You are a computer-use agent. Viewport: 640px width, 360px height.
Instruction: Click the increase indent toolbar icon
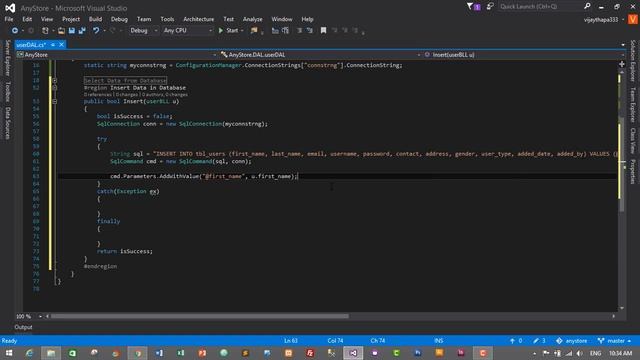pos(310,31)
